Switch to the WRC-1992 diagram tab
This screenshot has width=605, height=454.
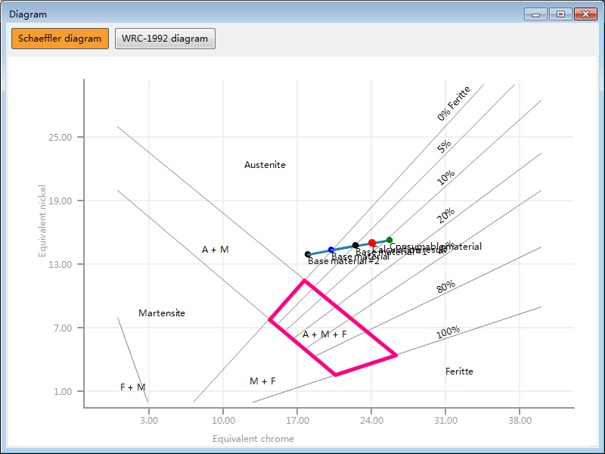pos(165,39)
